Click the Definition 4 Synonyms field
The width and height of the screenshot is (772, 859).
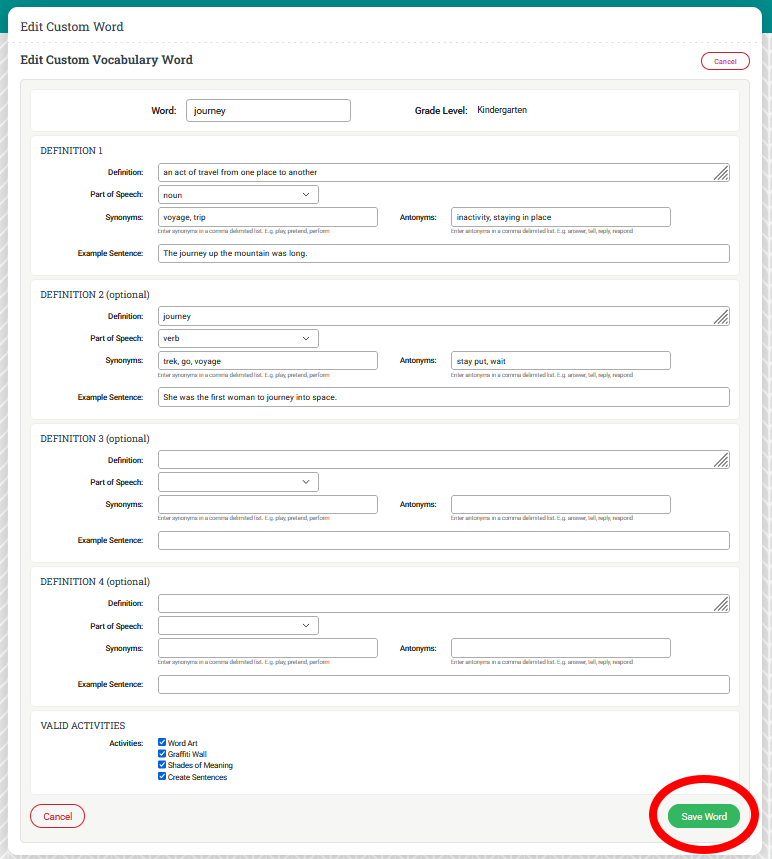[268, 648]
